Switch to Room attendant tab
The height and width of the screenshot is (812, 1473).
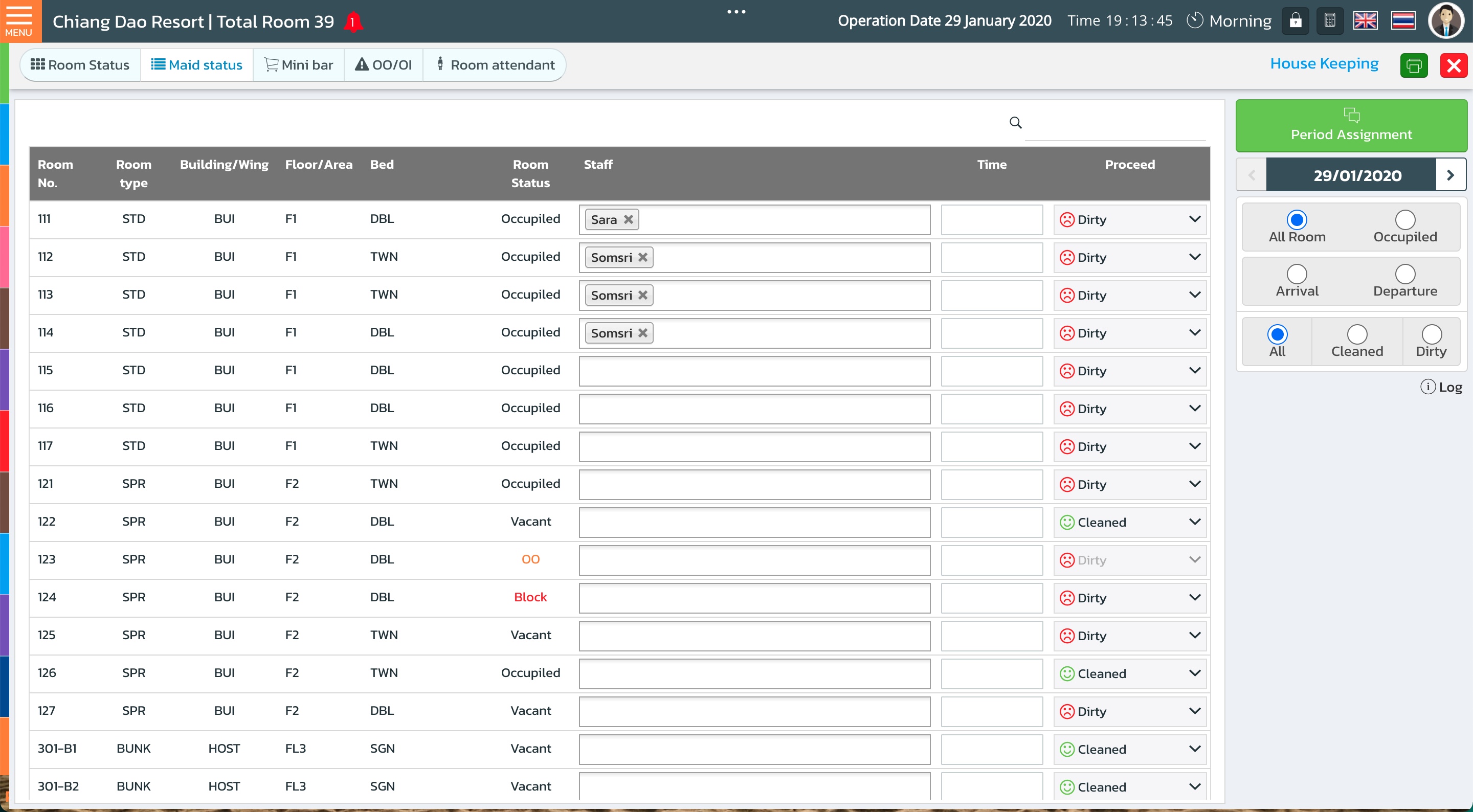[495, 64]
